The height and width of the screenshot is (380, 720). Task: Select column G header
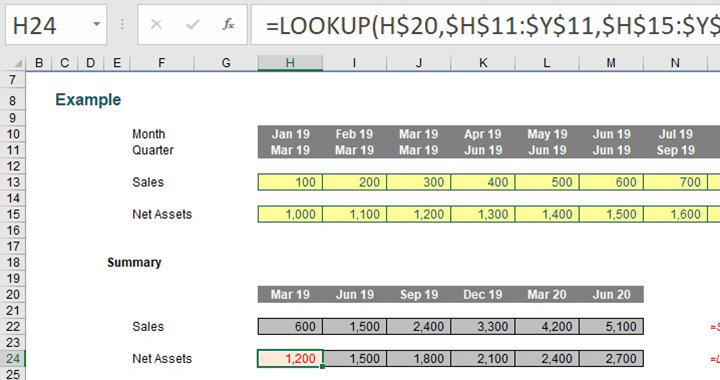point(226,63)
